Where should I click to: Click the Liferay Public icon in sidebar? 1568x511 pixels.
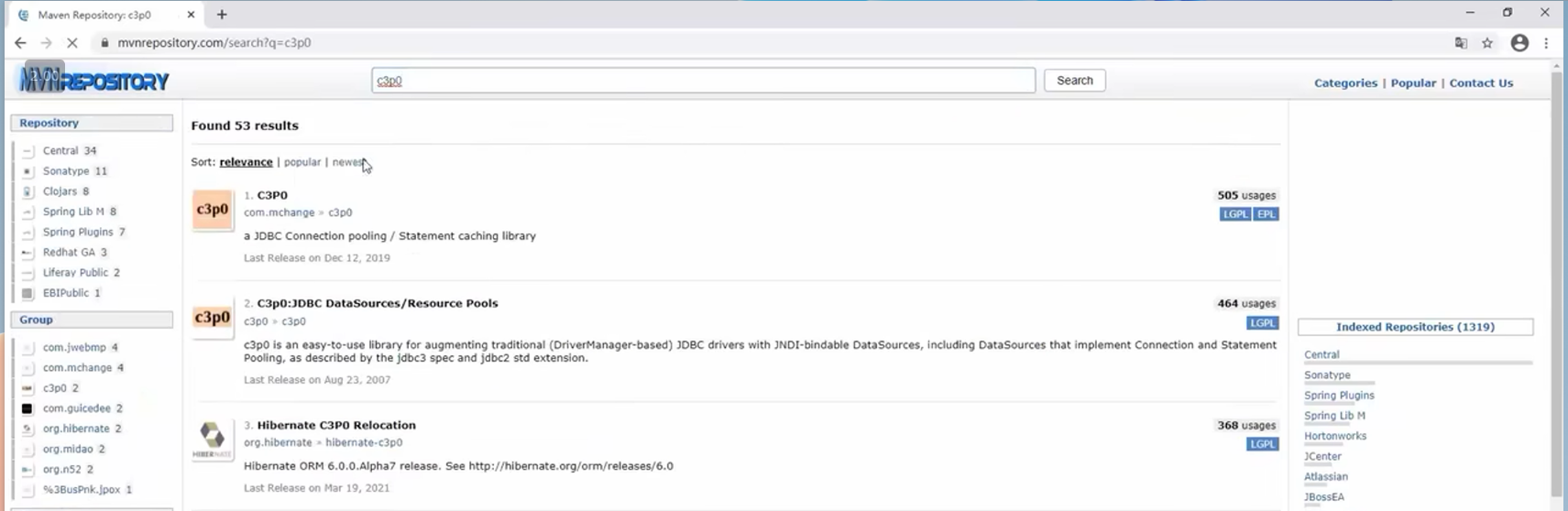tap(27, 273)
